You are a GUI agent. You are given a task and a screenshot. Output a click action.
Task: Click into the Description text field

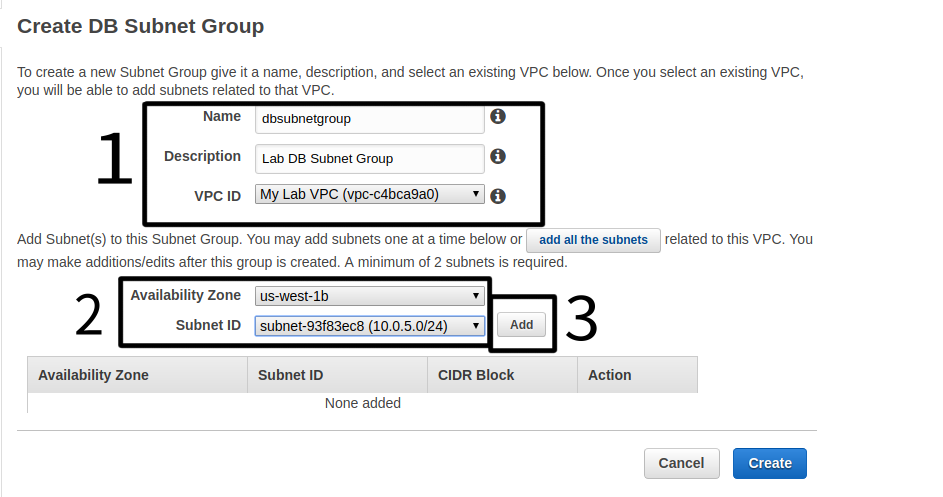click(369, 158)
